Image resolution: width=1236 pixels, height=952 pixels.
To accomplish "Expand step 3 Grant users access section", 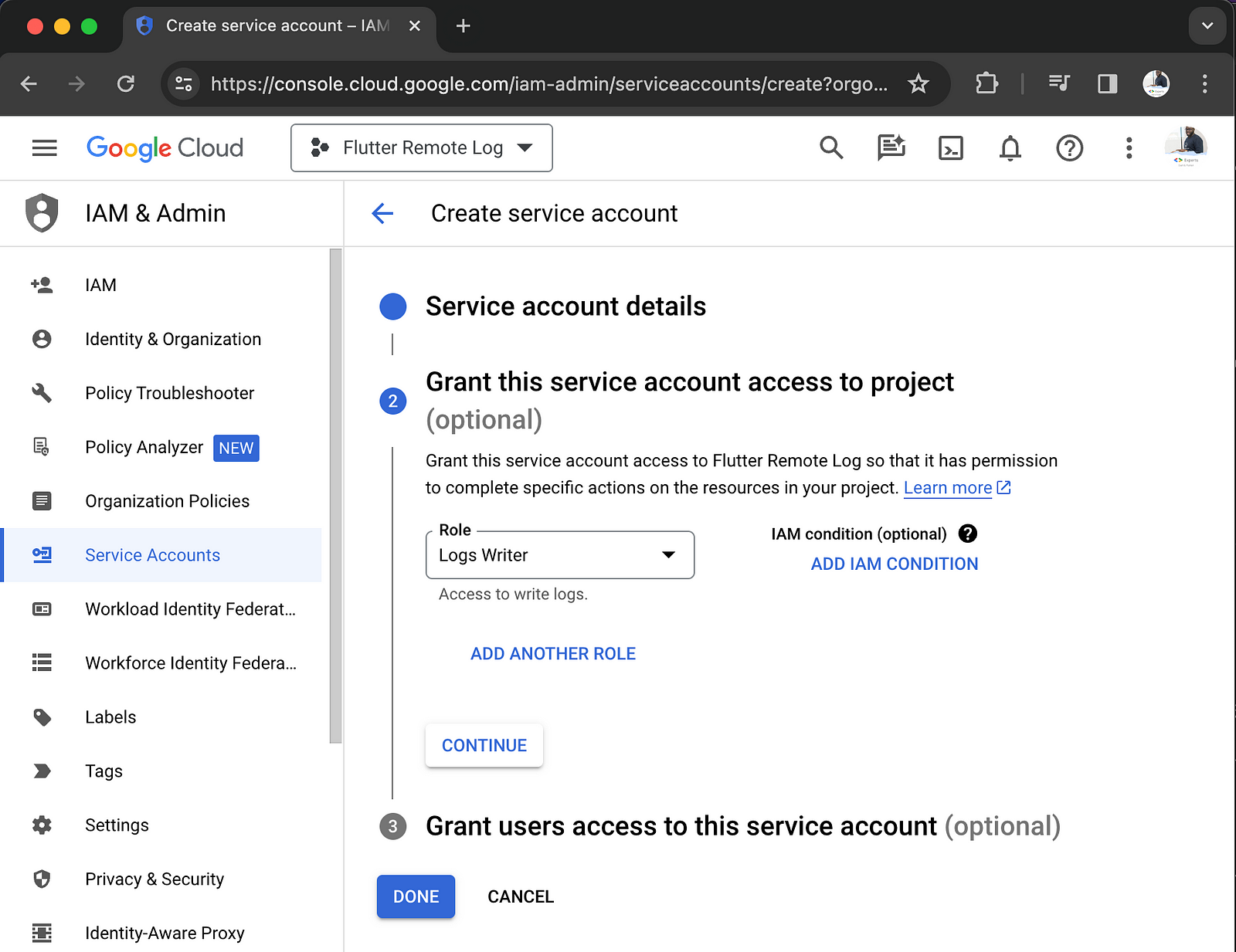I will [742, 826].
